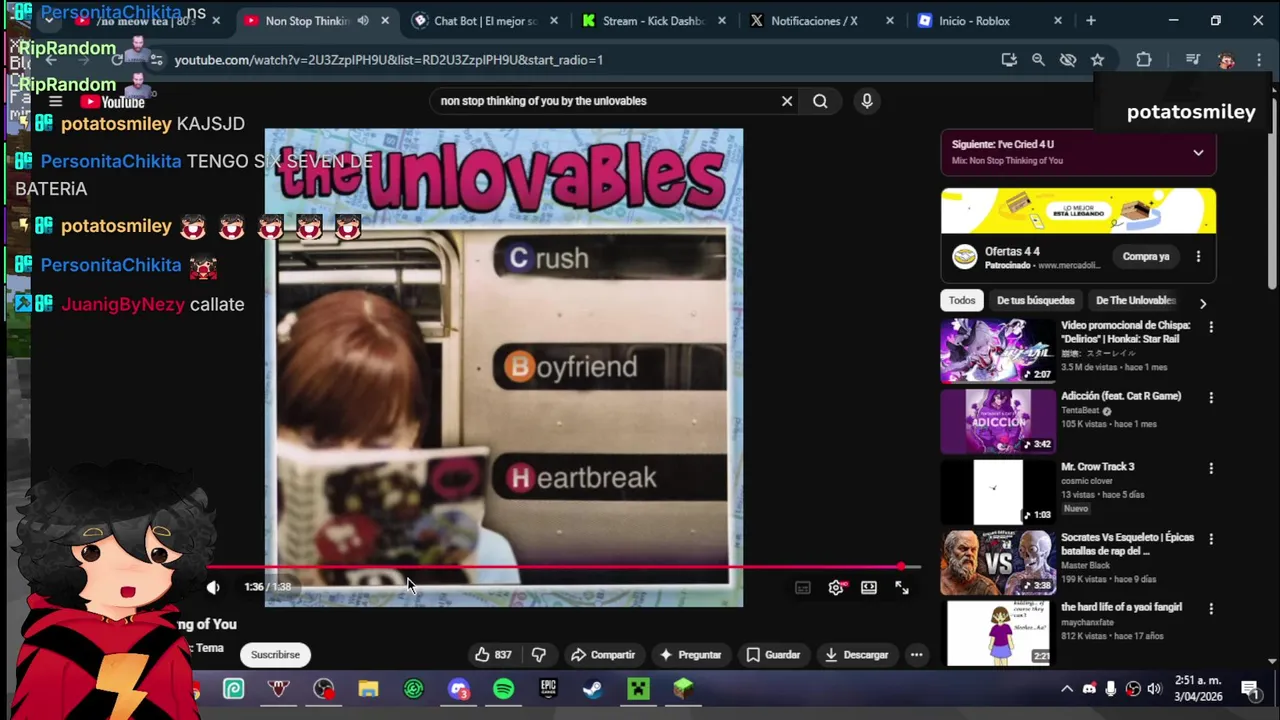
Task: Open the hard life of a yaoi fangirl
Action: (x=1121, y=607)
